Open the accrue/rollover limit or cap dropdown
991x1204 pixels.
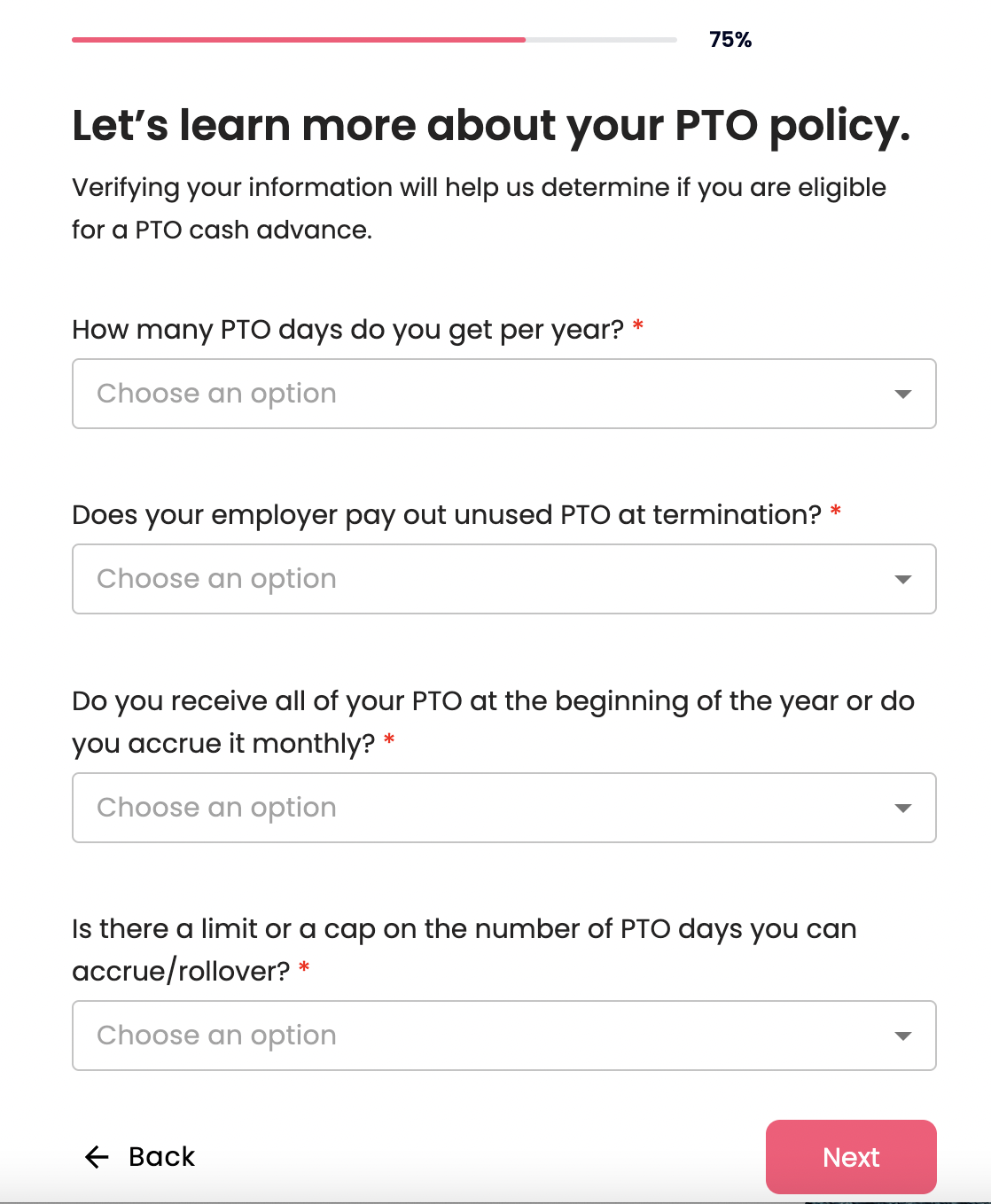click(503, 1036)
